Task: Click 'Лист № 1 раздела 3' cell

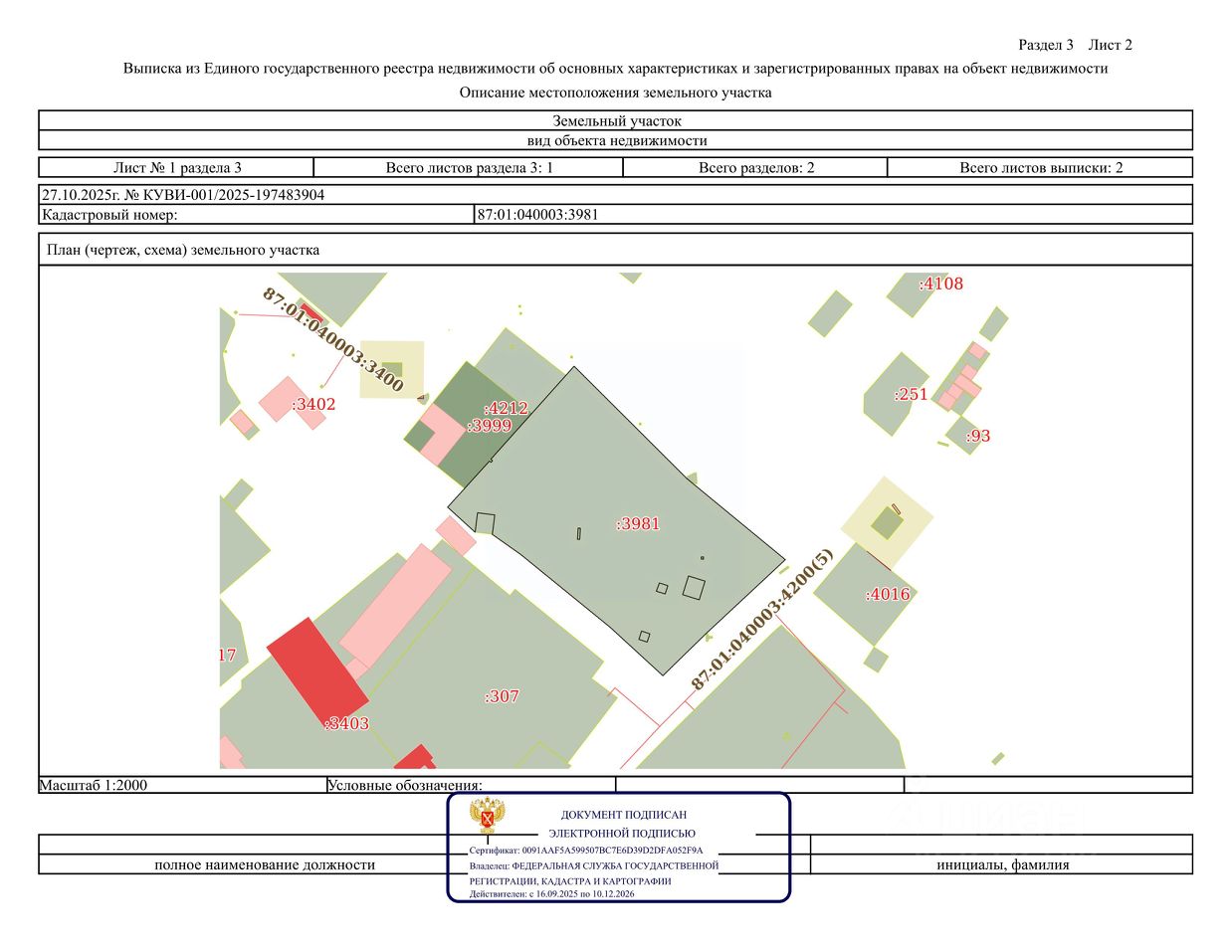Action: pos(177,167)
